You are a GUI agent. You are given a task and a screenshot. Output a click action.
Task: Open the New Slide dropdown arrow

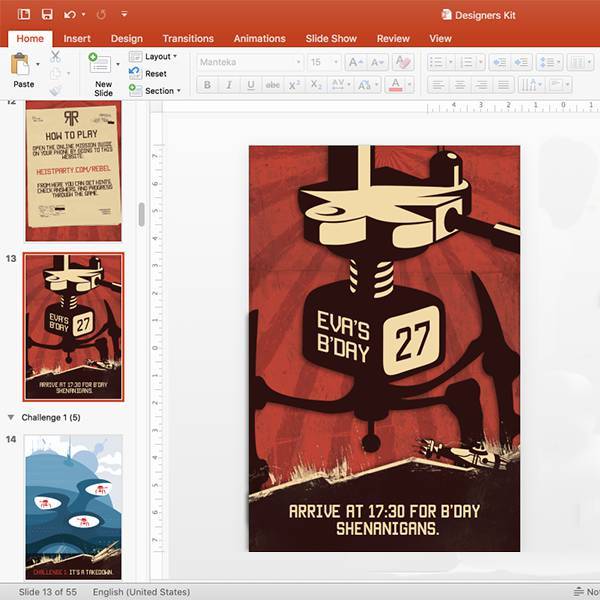(x=118, y=64)
